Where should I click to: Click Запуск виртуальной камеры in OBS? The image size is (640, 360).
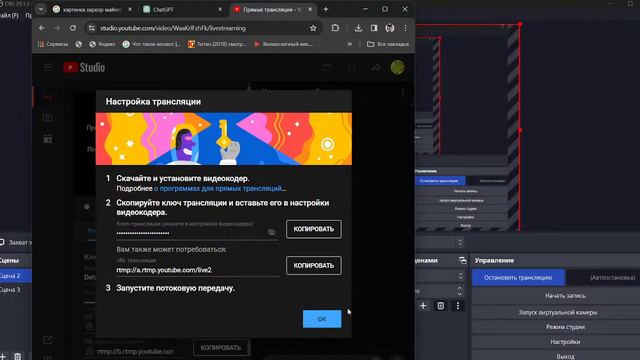point(558,312)
